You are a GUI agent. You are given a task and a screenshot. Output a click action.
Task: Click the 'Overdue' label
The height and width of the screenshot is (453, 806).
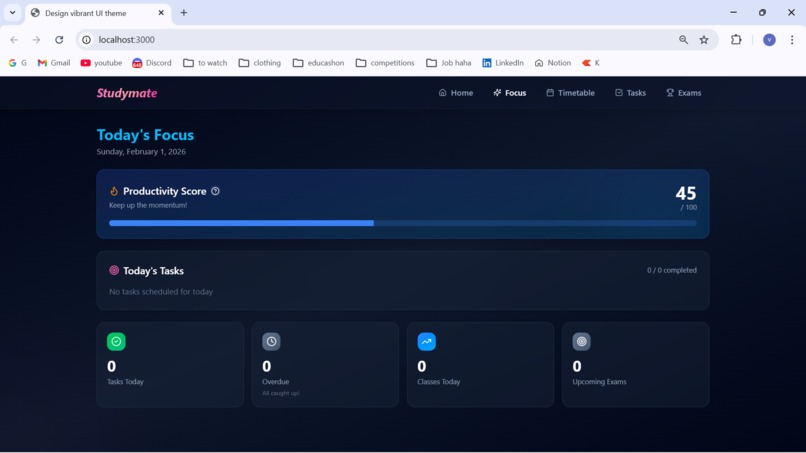coord(276,382)
